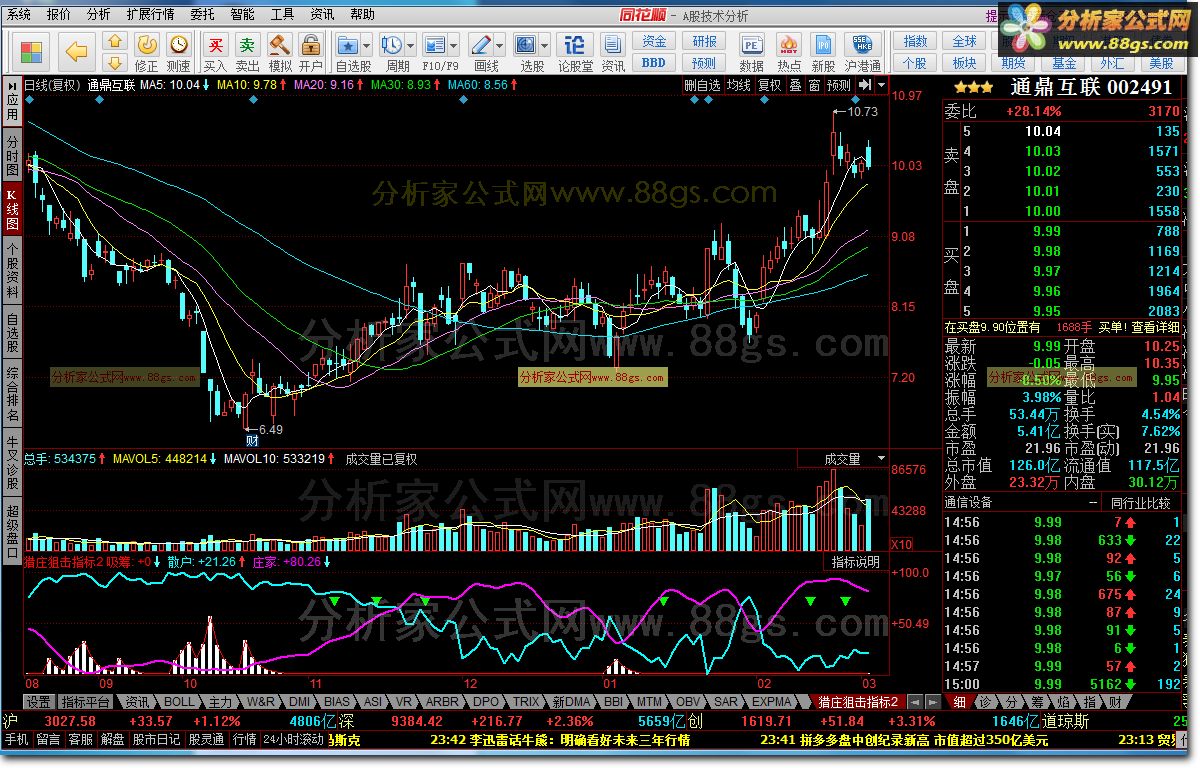
Task: Open the 热点 (hot topics) flame icon
Action: 788,46
